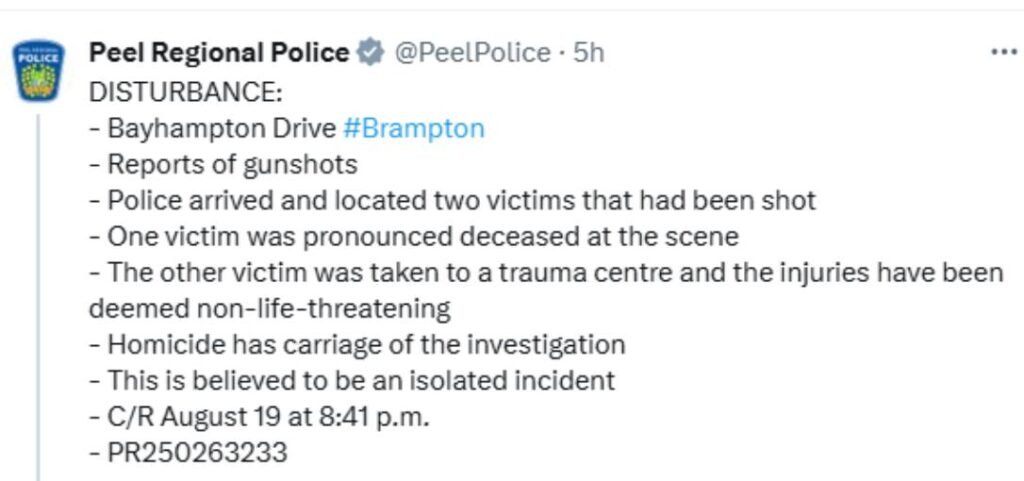This screenshot has height=481, width=1024.
Task: Click the 'taken to a trauma centre' line
Action: coord(546,272)
